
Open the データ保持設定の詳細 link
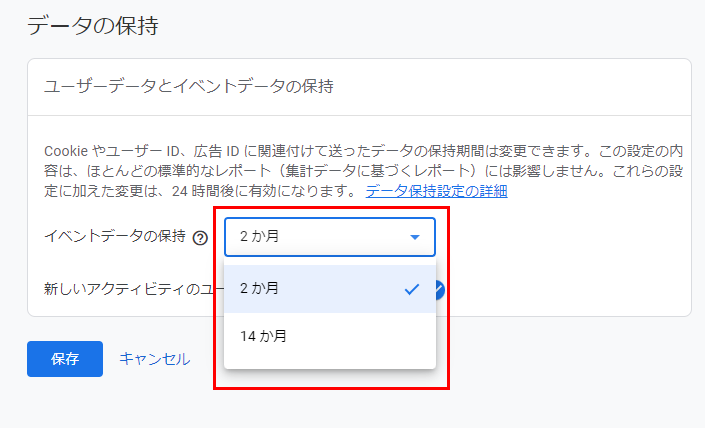pos(436,191)
